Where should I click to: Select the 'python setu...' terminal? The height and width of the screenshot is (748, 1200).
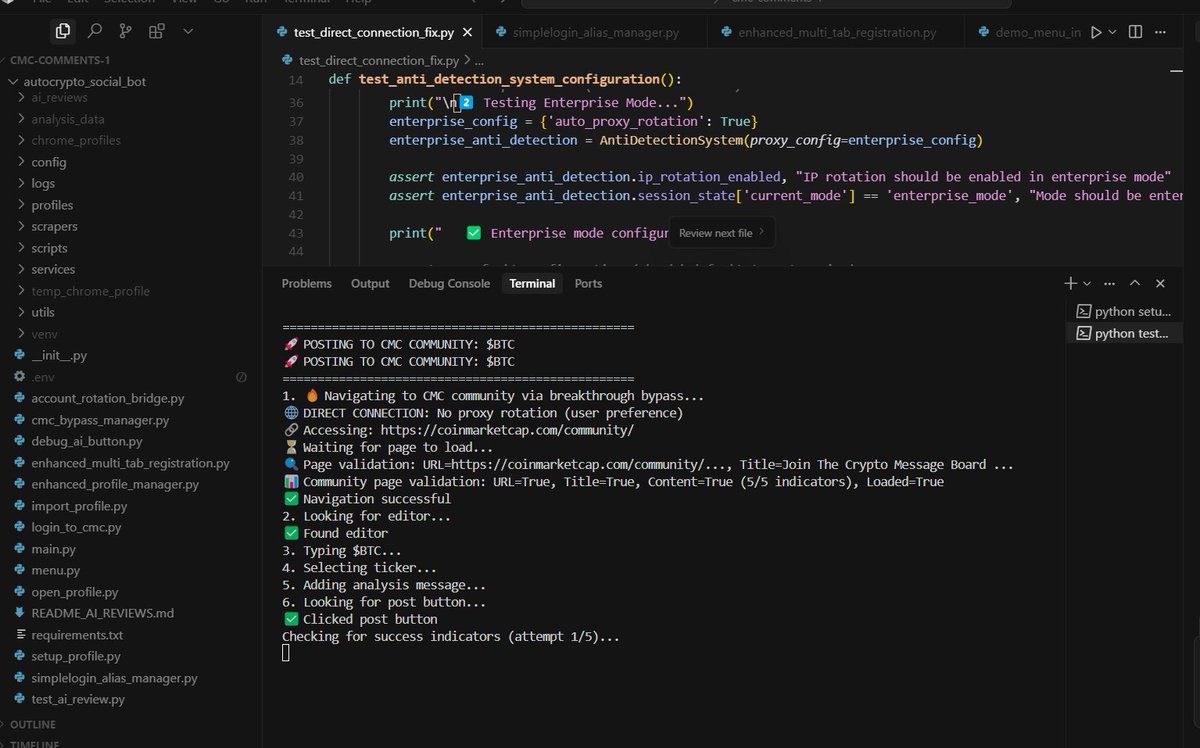click(x=1123, y=311)
